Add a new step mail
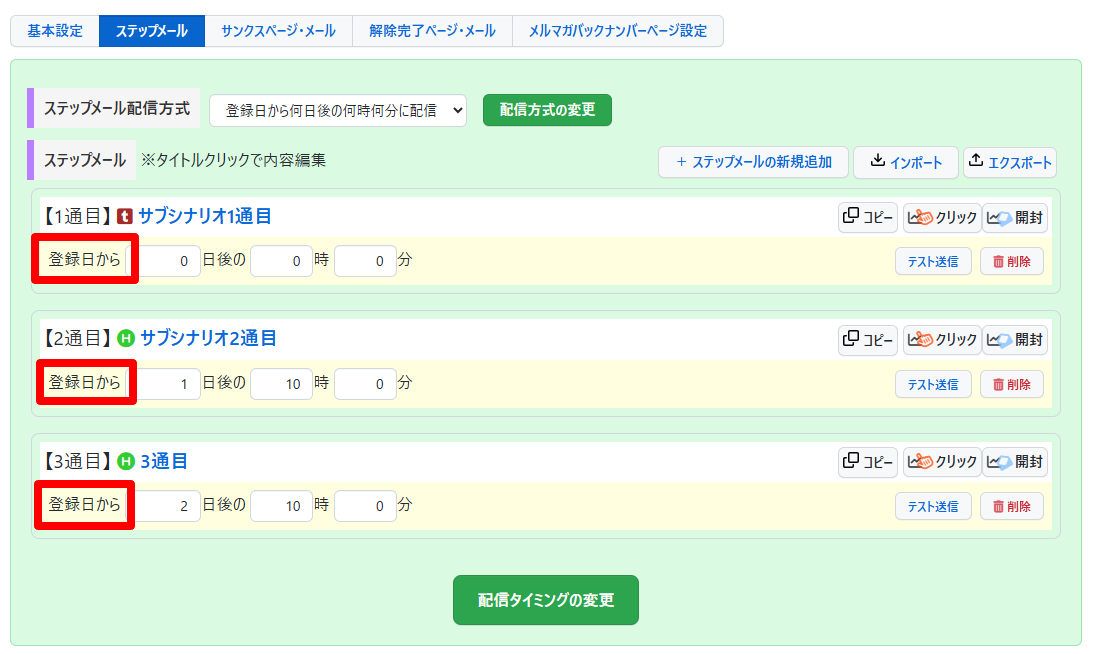Image resolution: width=1094 pixels, height=654 pixels. pos(753,162)
